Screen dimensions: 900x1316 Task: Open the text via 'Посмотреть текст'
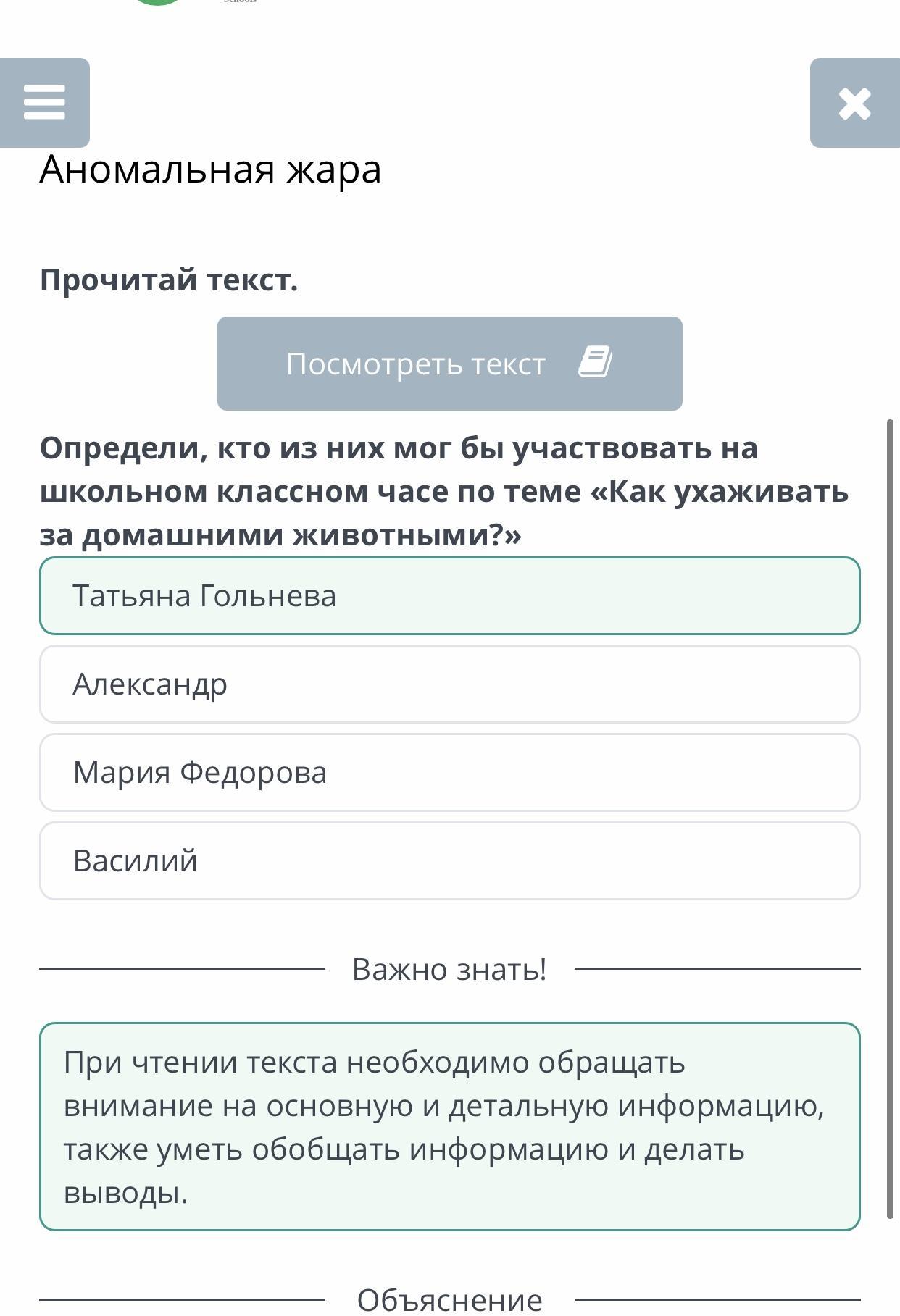tap(415, 364)
